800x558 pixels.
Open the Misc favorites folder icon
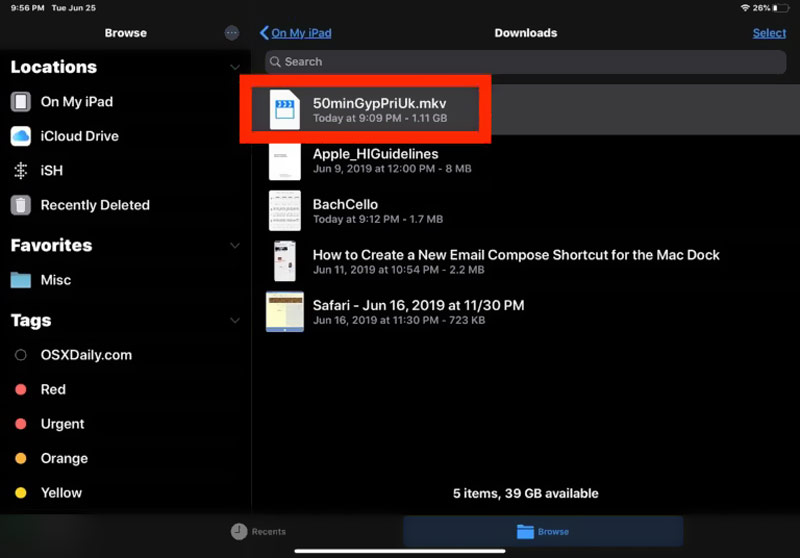pos(20,280)
